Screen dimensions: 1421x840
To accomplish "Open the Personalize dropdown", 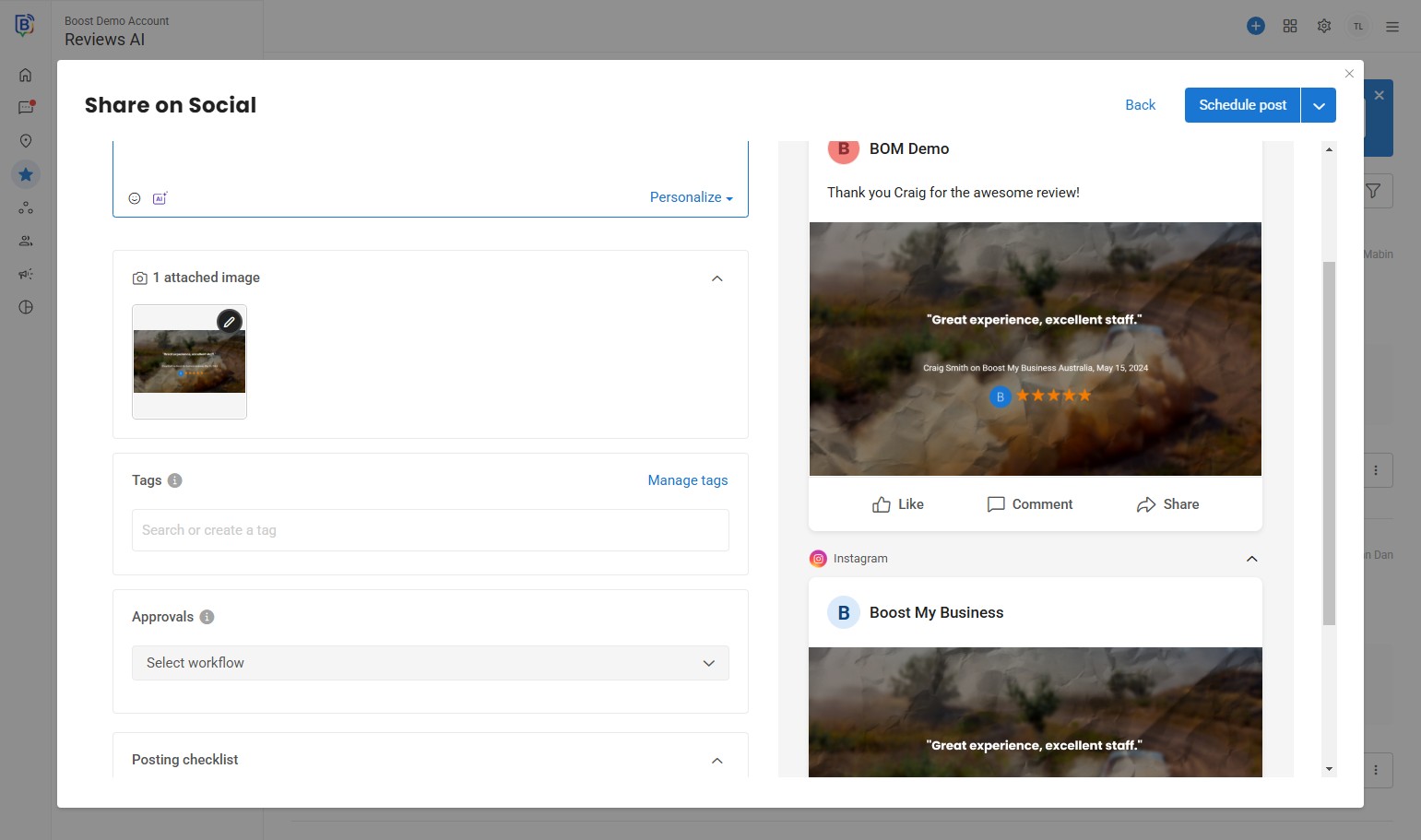I will [691, 197].
